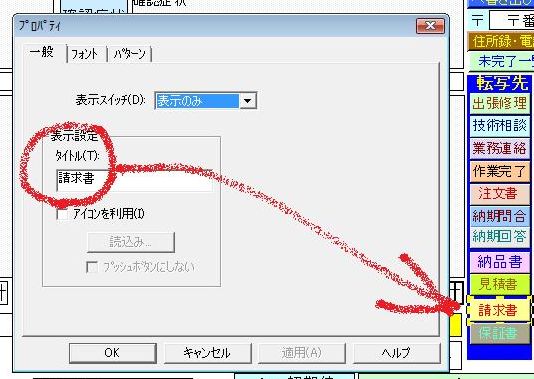Open the 注文書 sidebar button
This screenshot has height=379, width=534.
point(499,193)
